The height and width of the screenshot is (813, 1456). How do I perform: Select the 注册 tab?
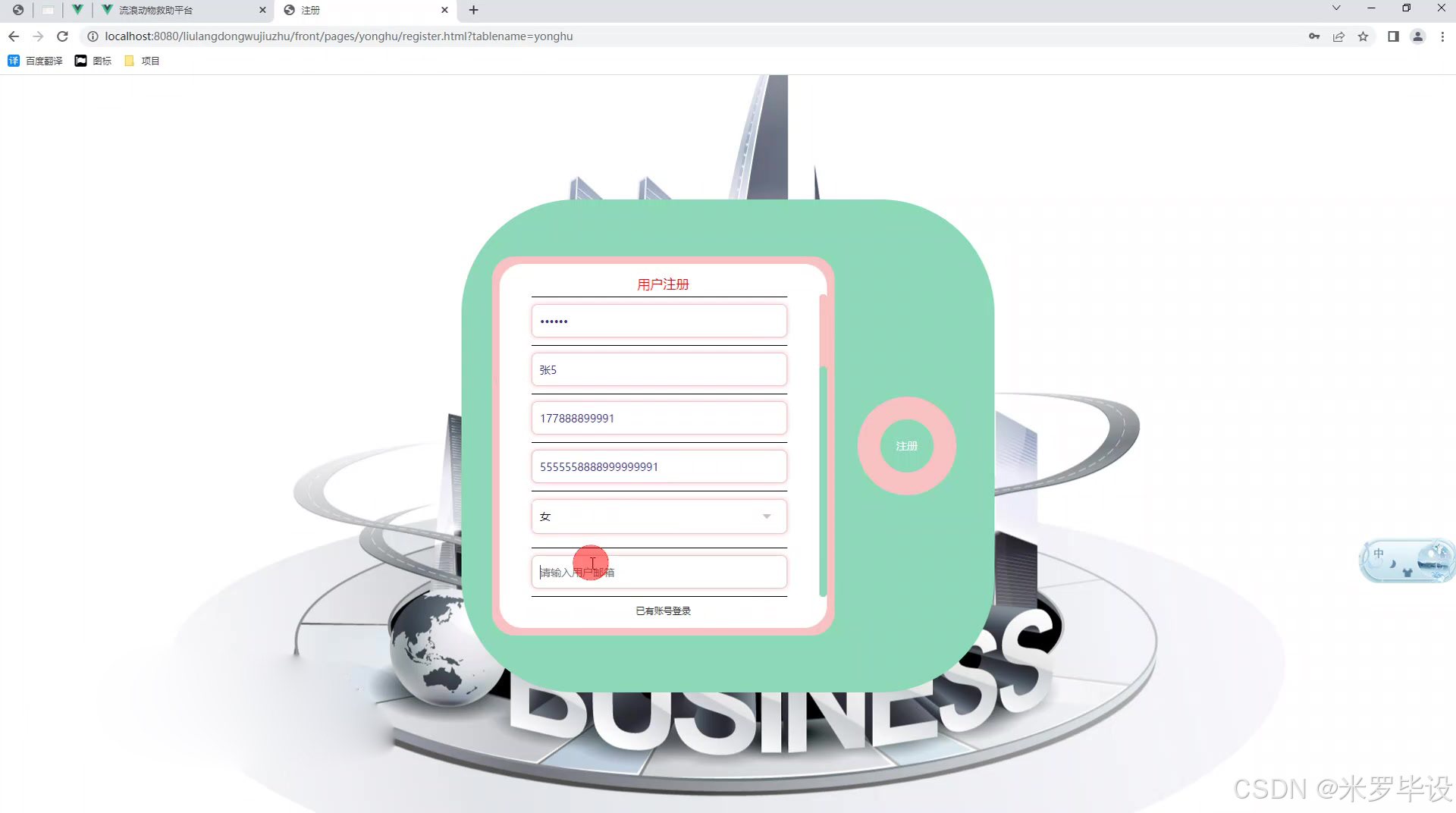[366, 10]
